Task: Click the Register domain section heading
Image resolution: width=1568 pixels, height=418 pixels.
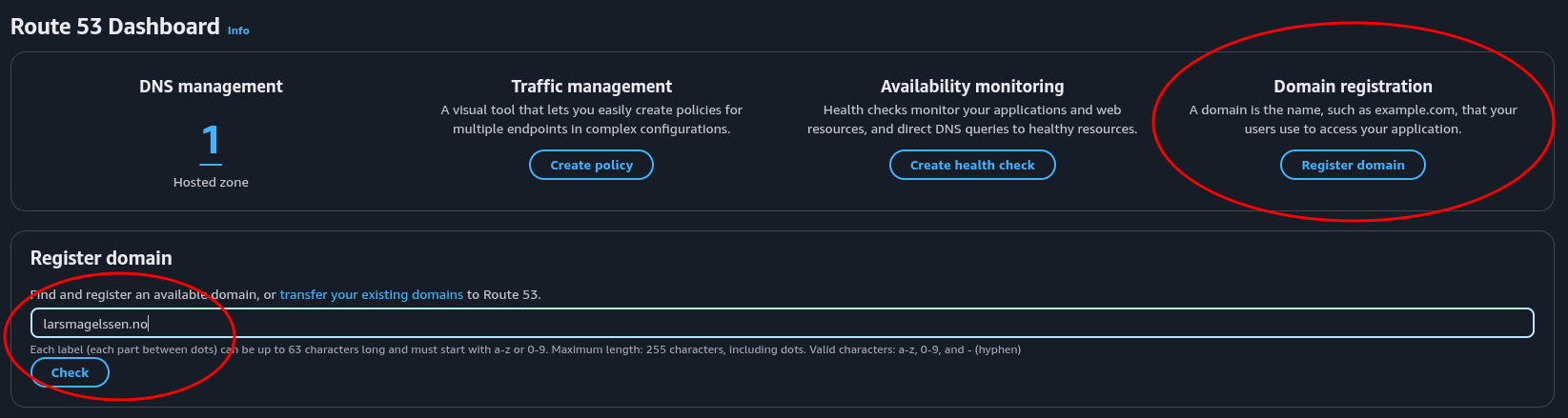Action: click(x=101, y=258)
